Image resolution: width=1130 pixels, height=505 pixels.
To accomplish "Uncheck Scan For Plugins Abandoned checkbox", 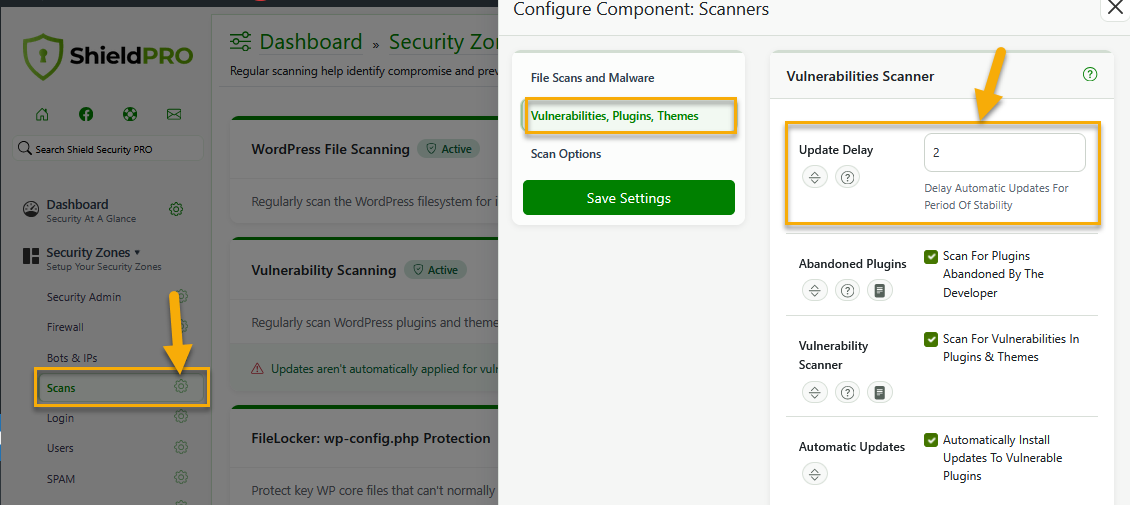I will (x=931, y=256).
